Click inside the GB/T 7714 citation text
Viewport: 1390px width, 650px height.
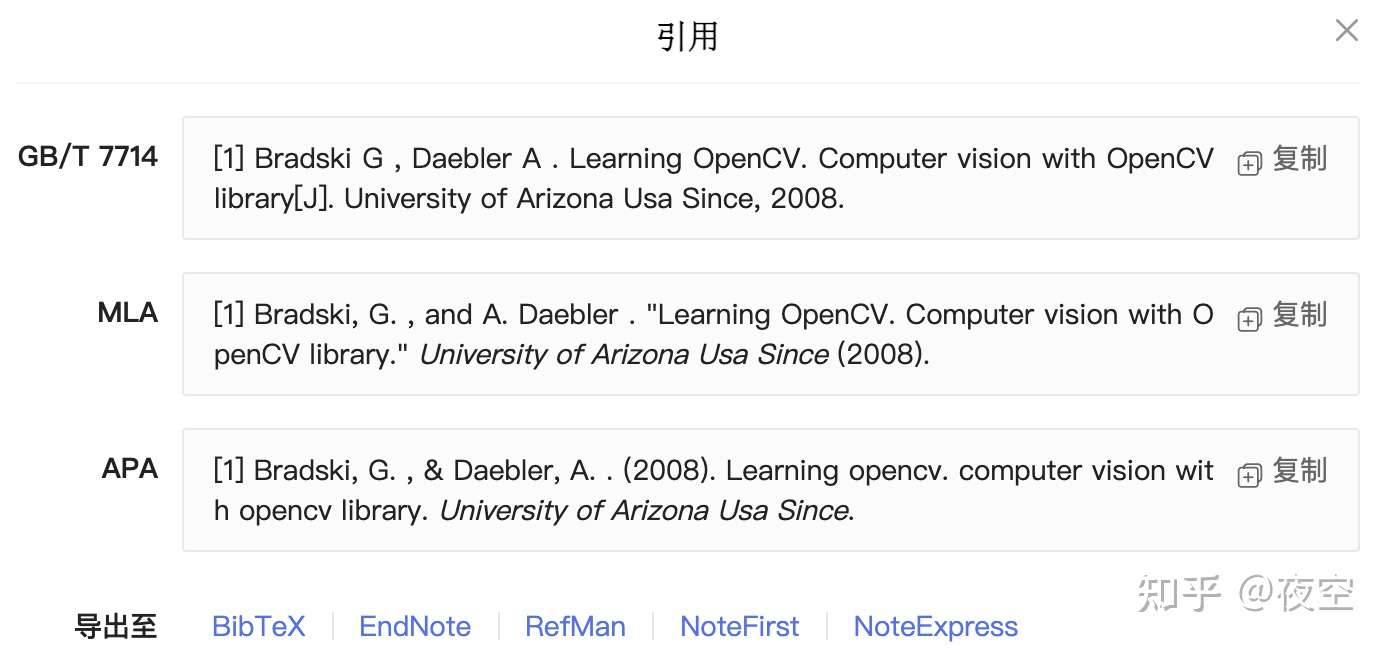[x=700, y=178]
